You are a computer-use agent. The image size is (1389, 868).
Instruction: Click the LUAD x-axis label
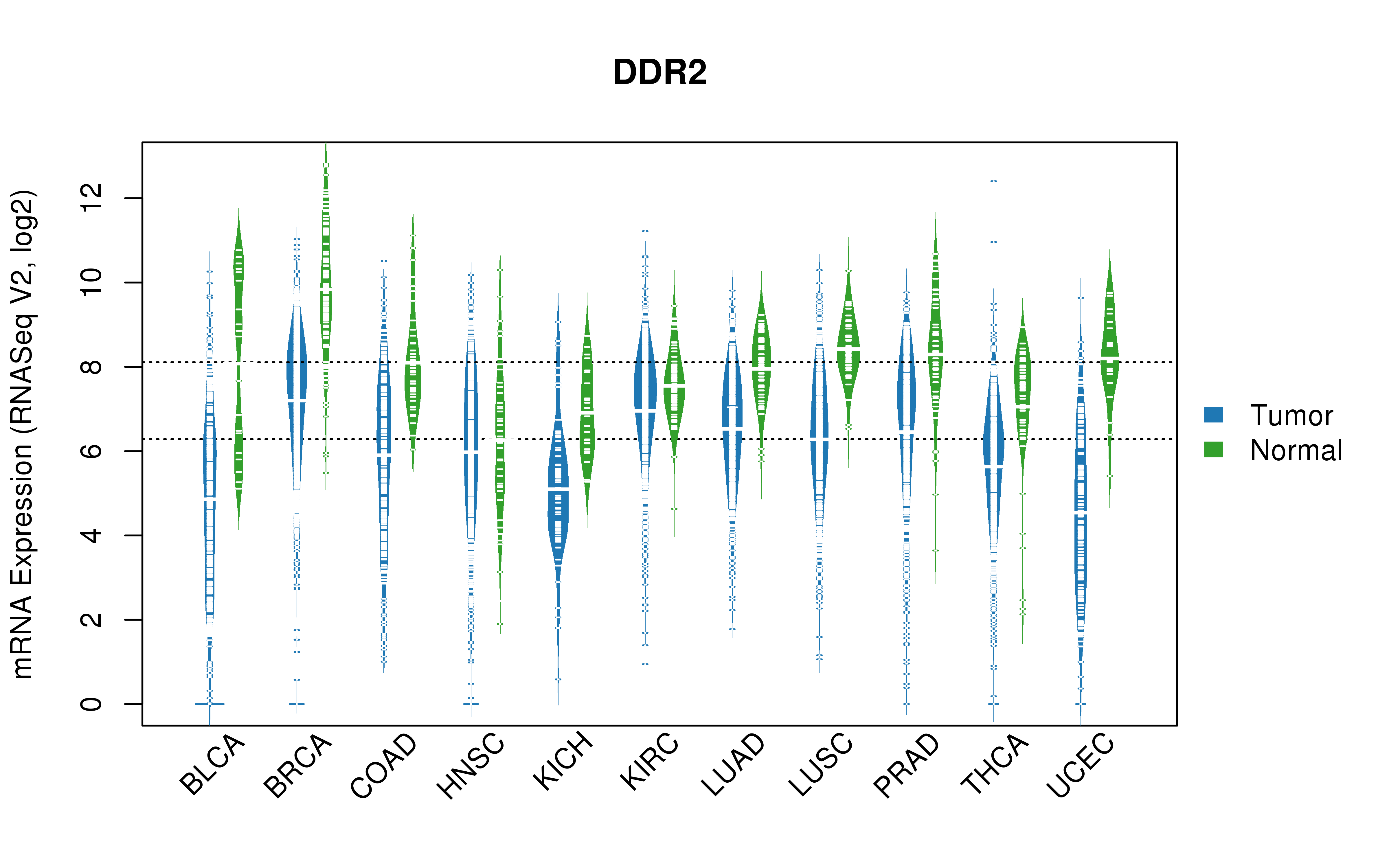733,765
